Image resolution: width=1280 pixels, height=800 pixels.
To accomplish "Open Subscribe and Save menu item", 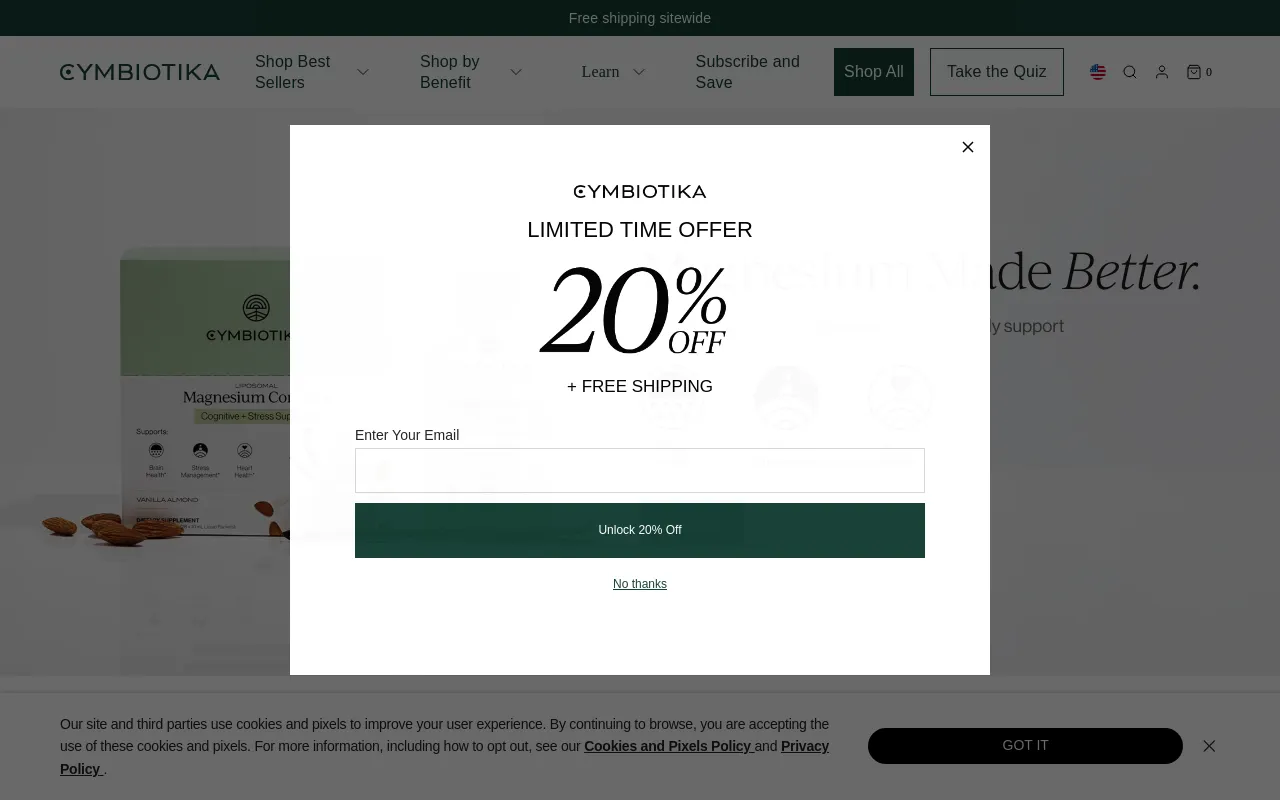I will 748,72.
